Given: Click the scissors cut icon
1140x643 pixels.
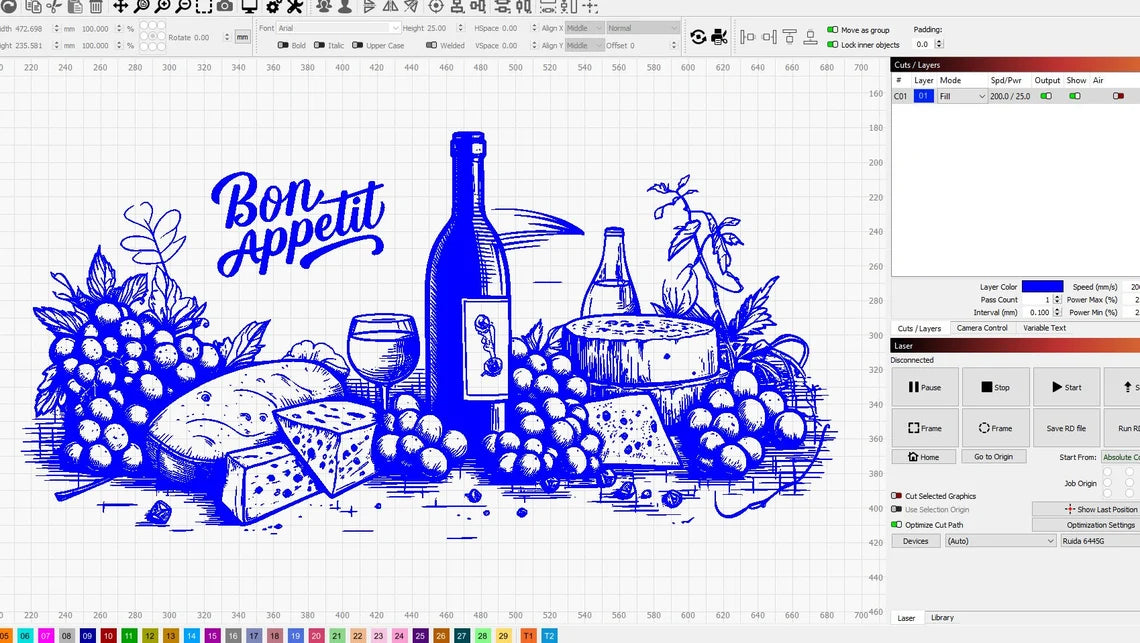Looking at the screenshot, I should coord(55,6).
